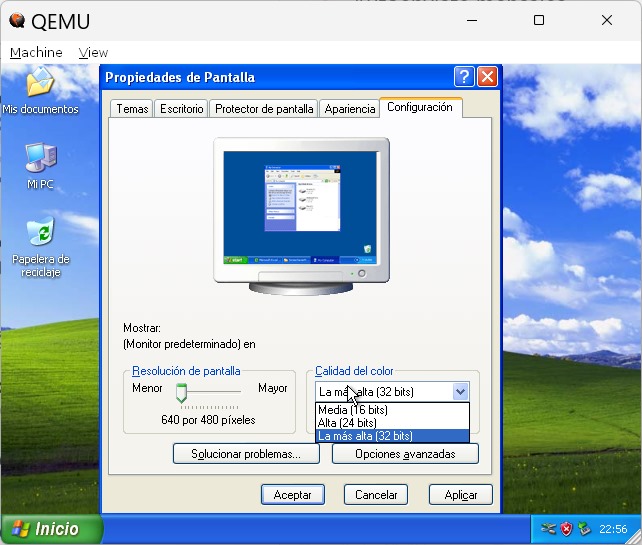Switch to the Escritorio tab

(181, 109)
